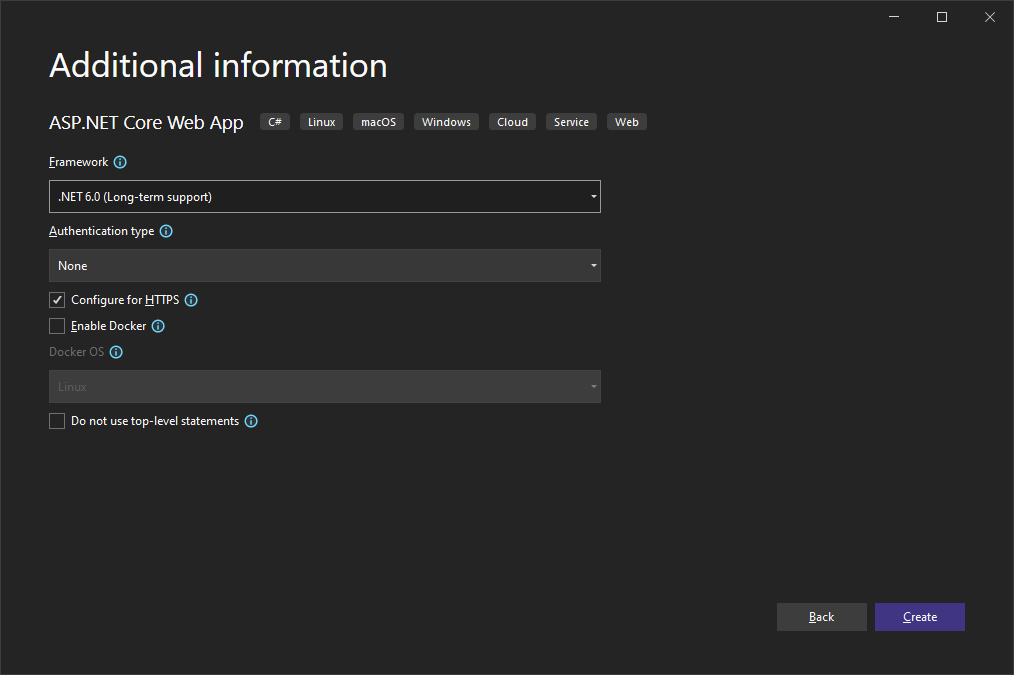Uncheck the Configure for HTTPS checkbox

tap(57, 300)
